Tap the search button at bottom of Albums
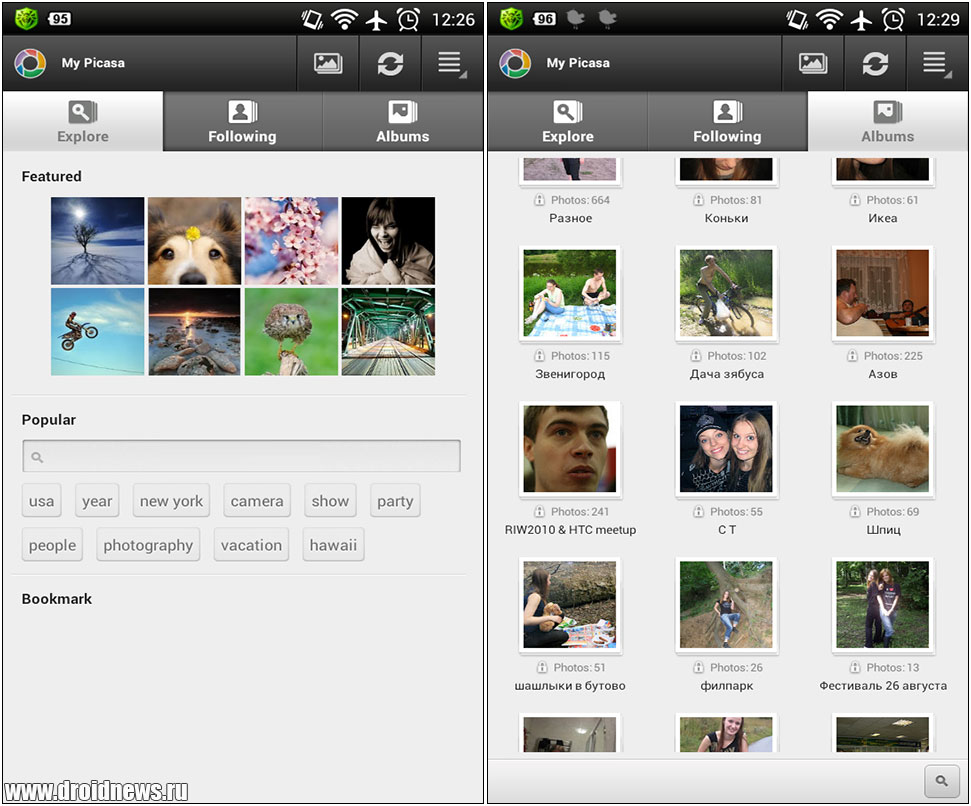 [942, 781]
